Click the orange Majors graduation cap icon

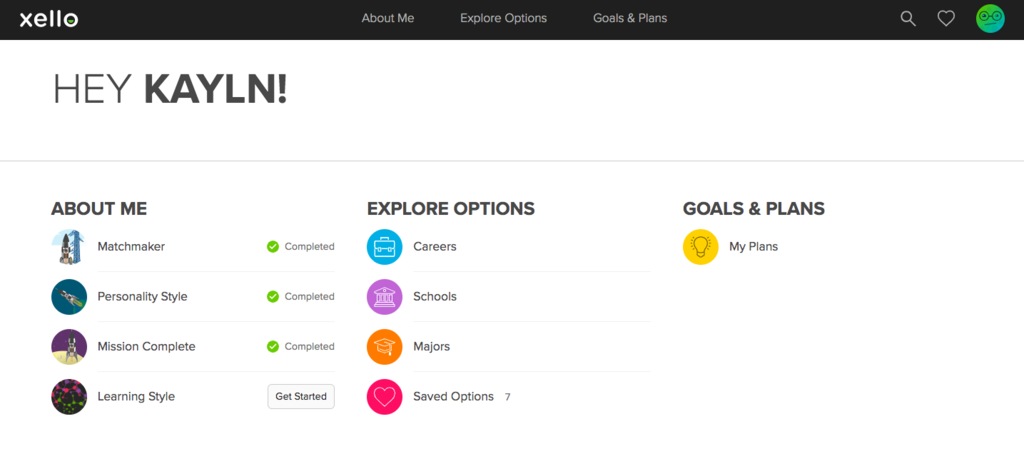(x=385, y=347)
